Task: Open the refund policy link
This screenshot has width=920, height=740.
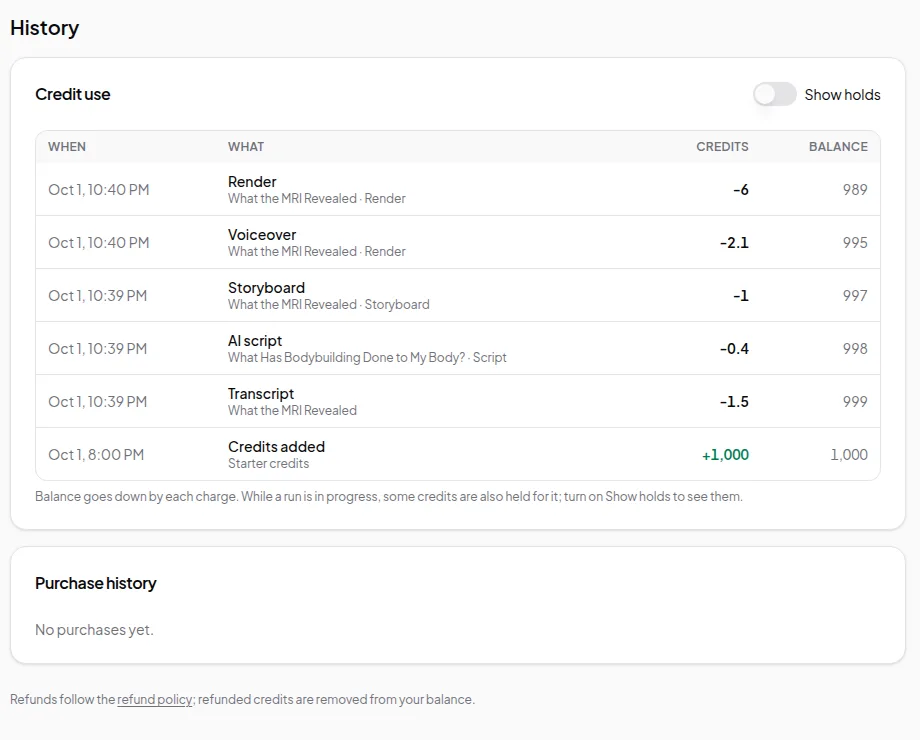Action: pyautogui.click(x=155, y=700)
